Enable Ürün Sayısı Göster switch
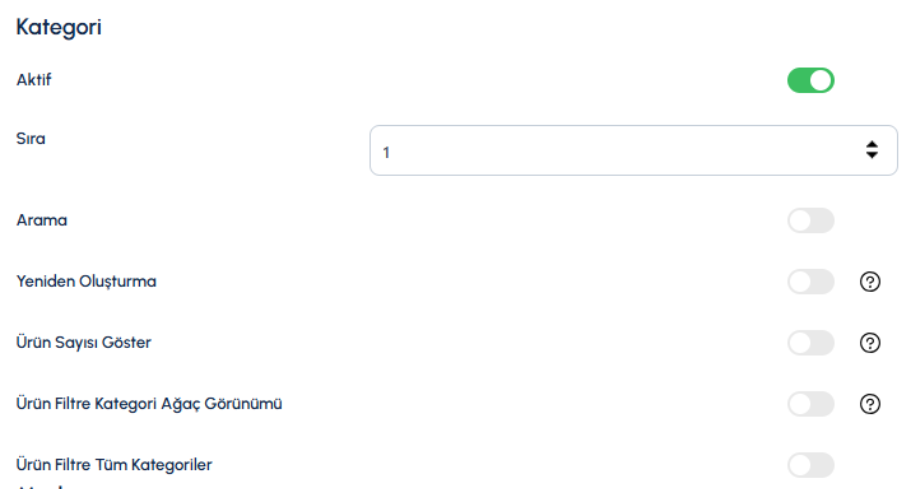This screenshot has height=489, width=906. [811, 343]
